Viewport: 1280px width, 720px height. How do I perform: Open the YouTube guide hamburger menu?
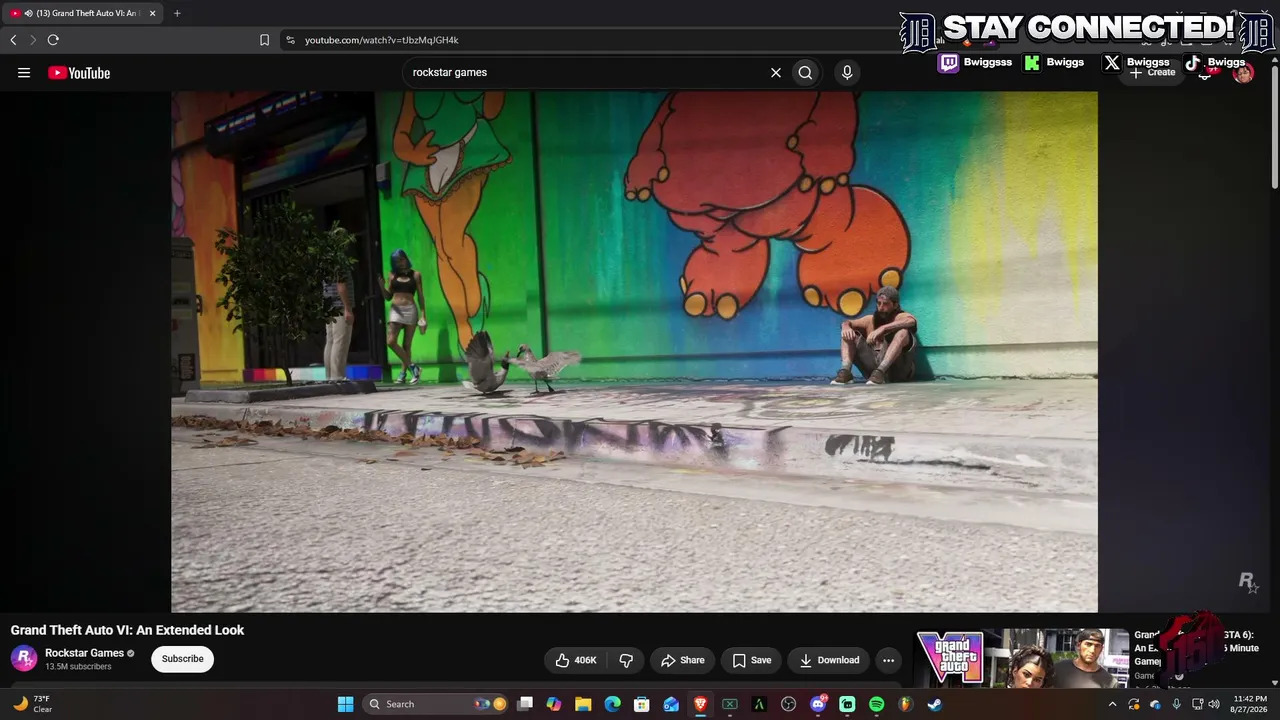click(24, 72)
